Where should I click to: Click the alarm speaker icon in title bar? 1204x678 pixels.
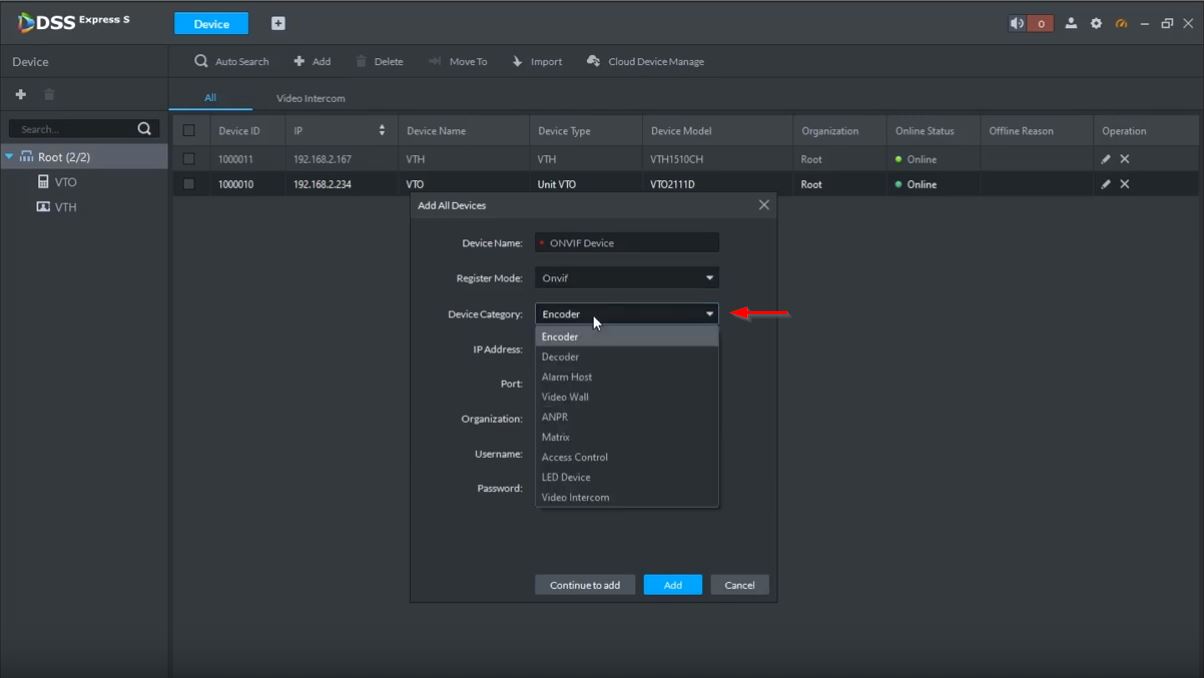click(x=1017, y=23)
